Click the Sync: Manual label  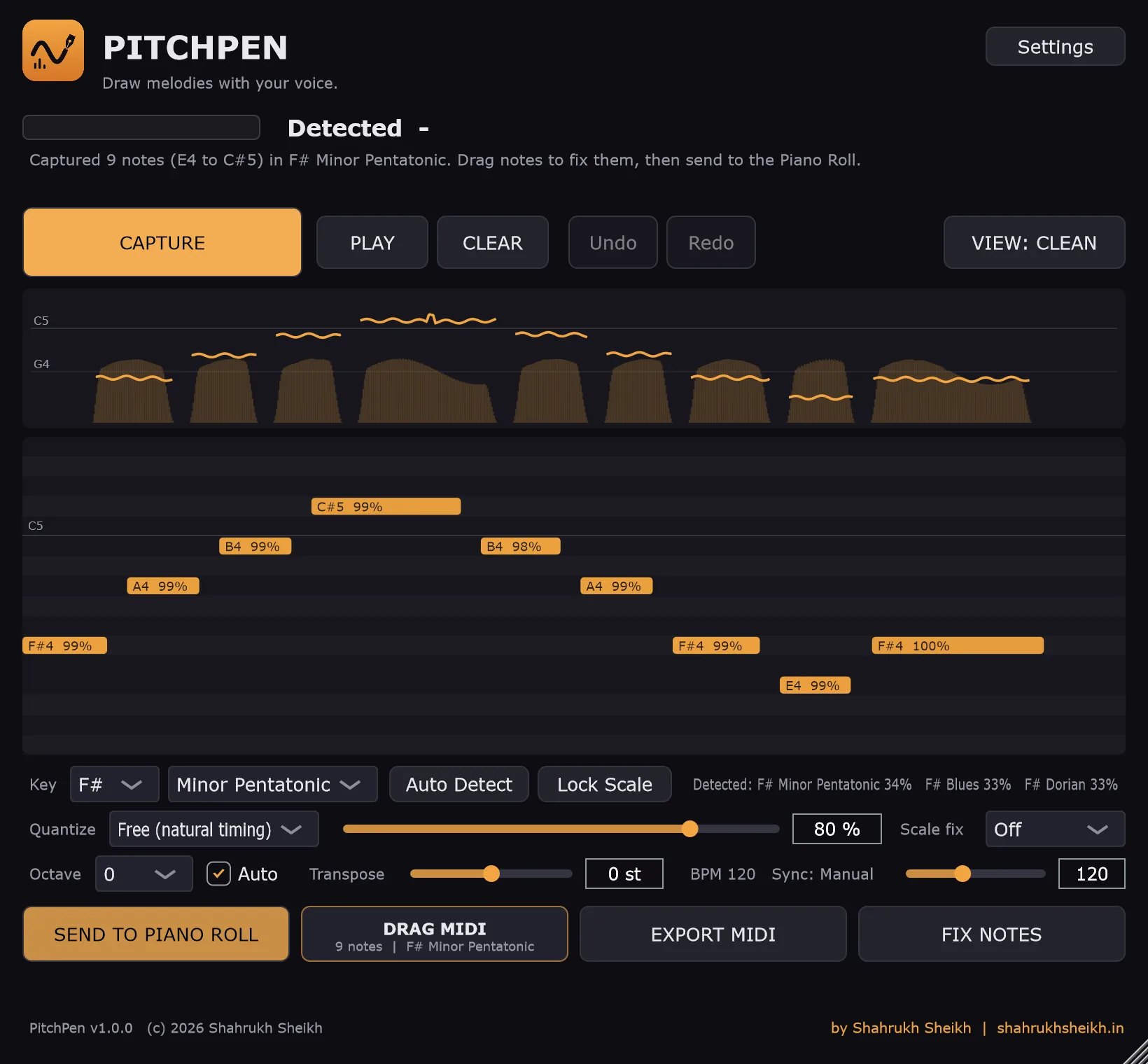click(822, 874)
